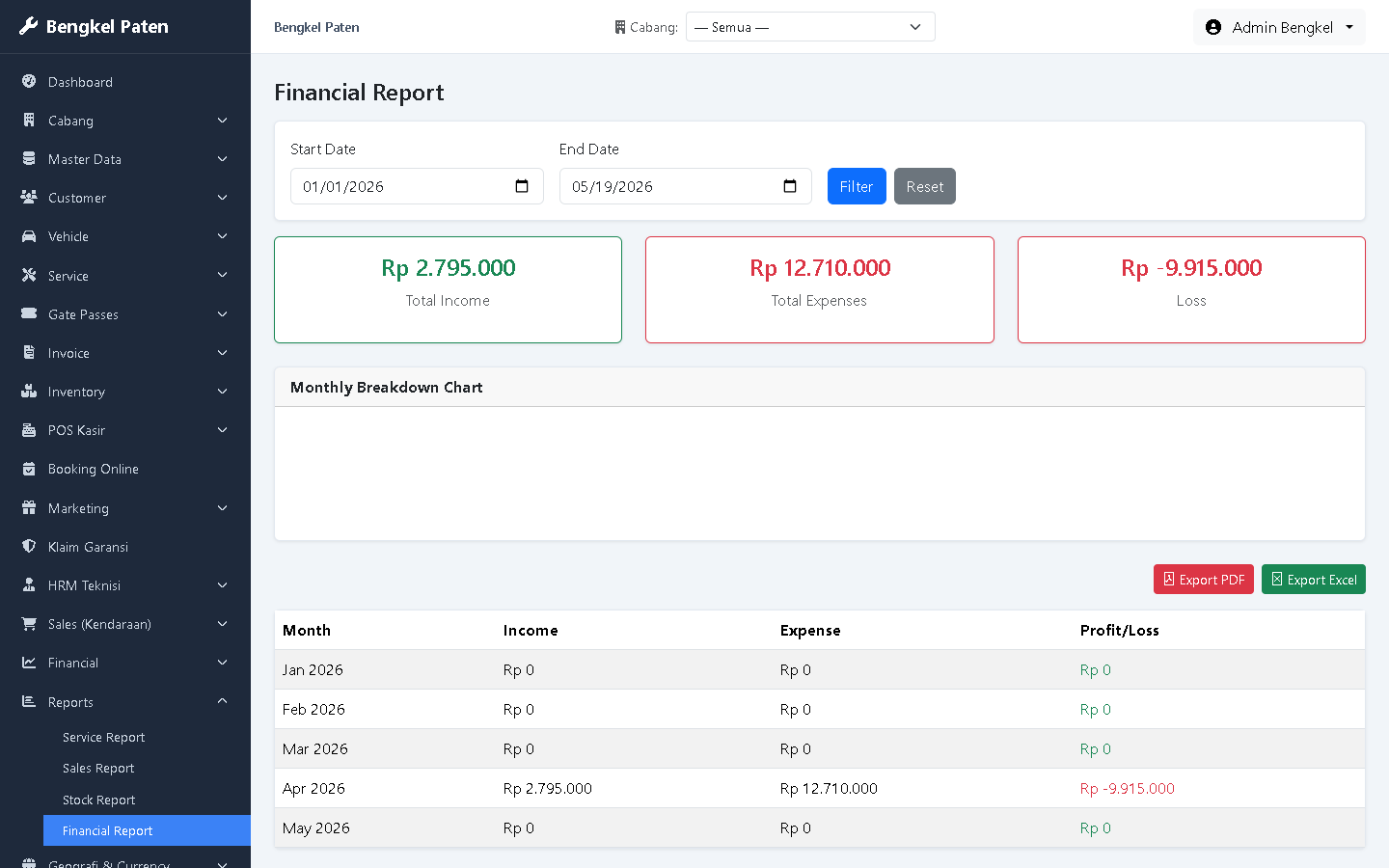Click the Booking Online calendar icon

click(29, 469)
